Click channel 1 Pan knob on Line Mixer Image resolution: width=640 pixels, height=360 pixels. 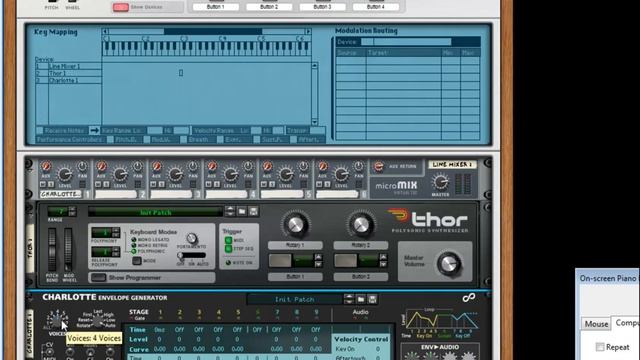tap(82, 166)
